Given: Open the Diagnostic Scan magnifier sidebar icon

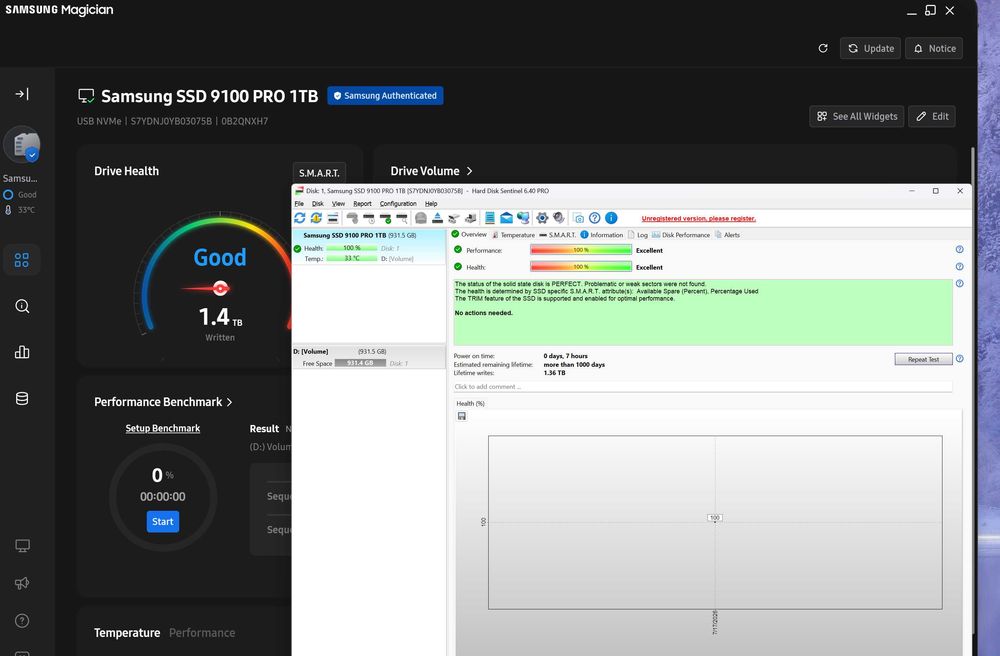Looking at the screenshot, I should pyautogui.click(x=22, y=306).
